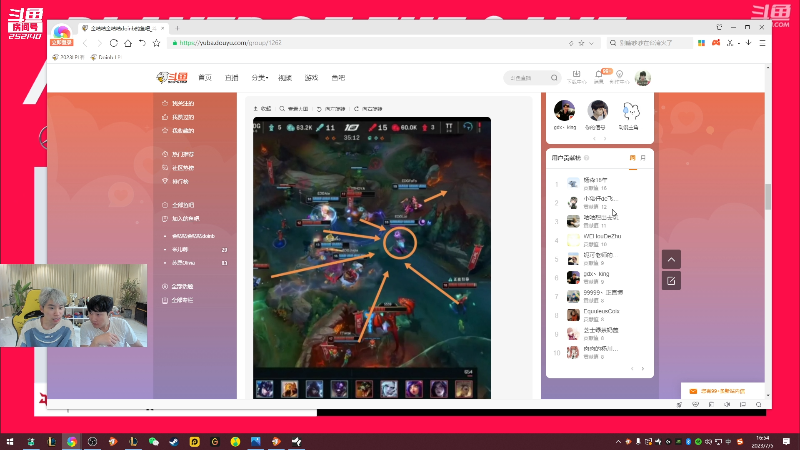Focus the browser search box by the address bar
The width and height of the screenshot is (800, 450).
tap(649, 43)
